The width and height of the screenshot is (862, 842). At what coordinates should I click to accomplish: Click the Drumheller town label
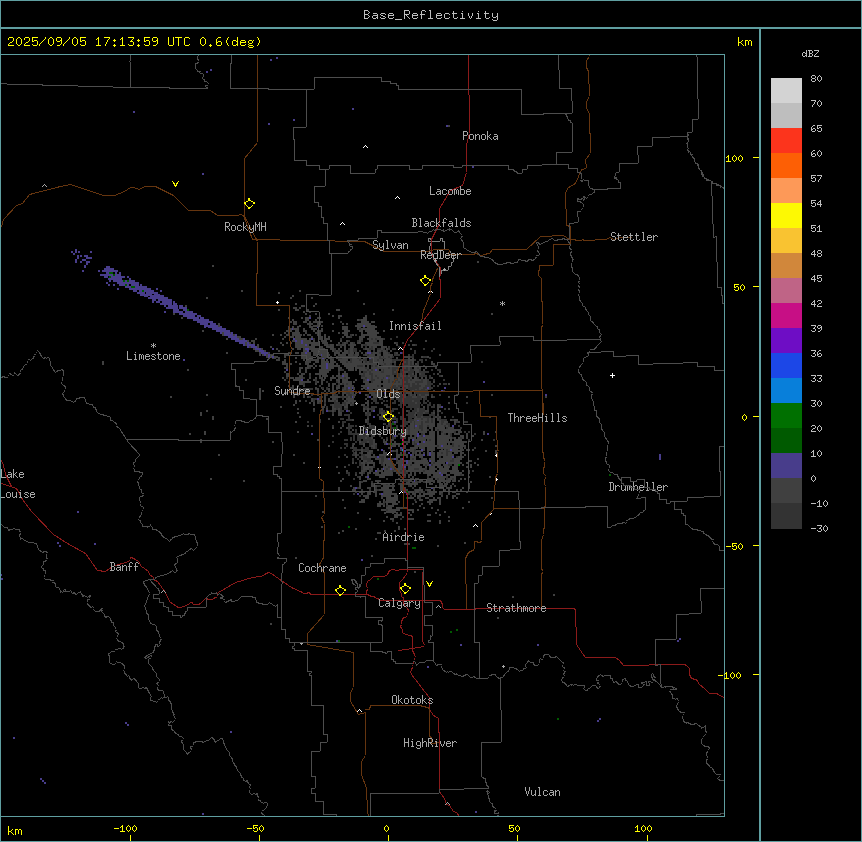point(638,487)
